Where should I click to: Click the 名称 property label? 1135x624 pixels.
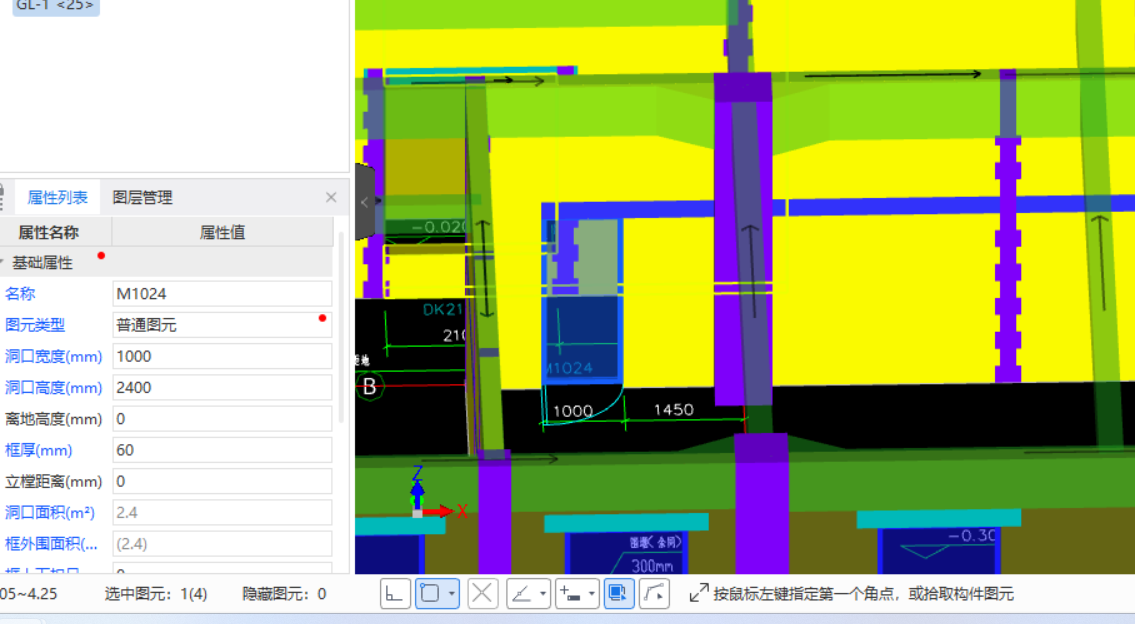[20, 294]
